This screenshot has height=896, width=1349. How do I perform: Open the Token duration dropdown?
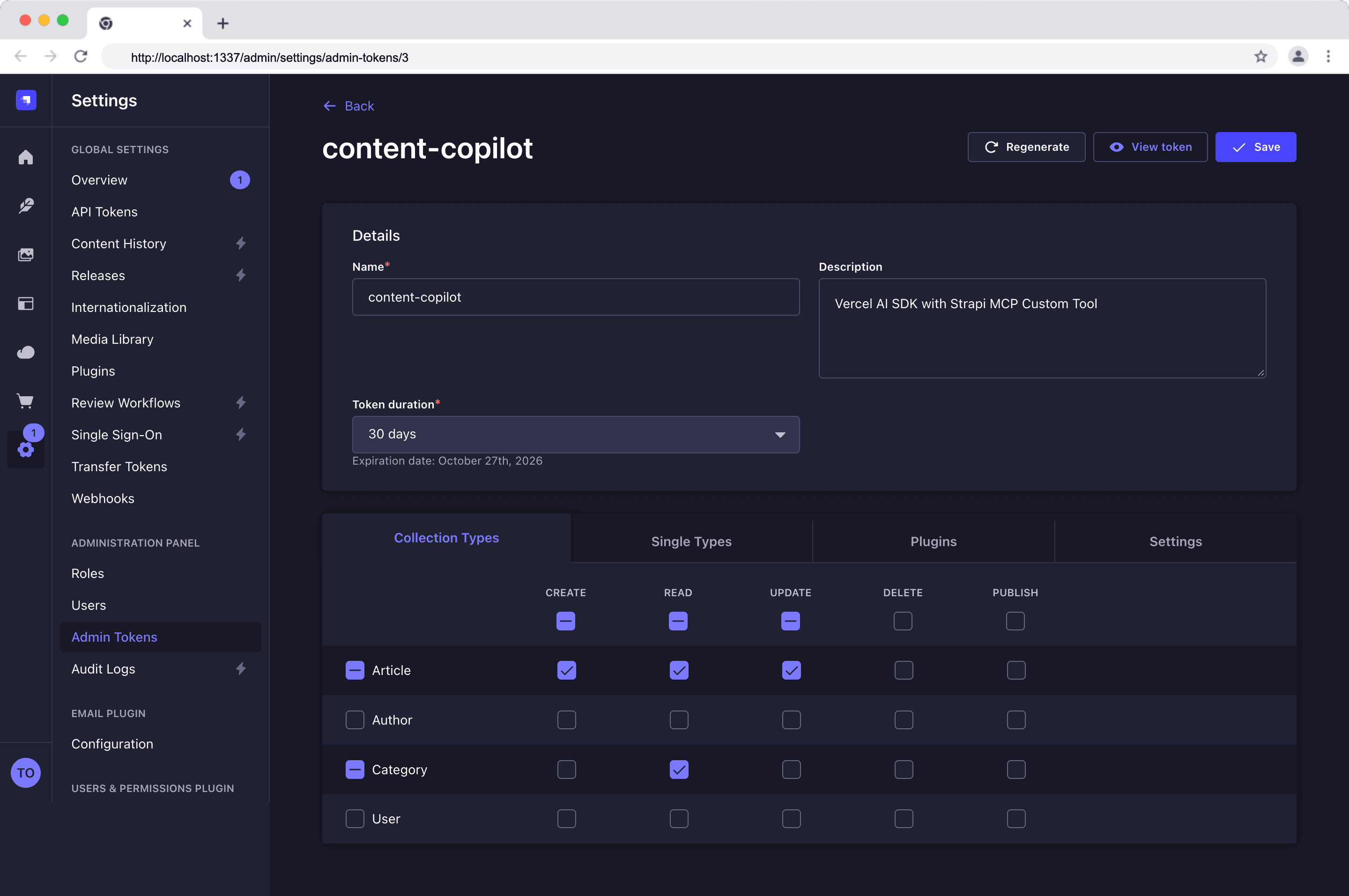pyautogui.click(x=576, y=434)
